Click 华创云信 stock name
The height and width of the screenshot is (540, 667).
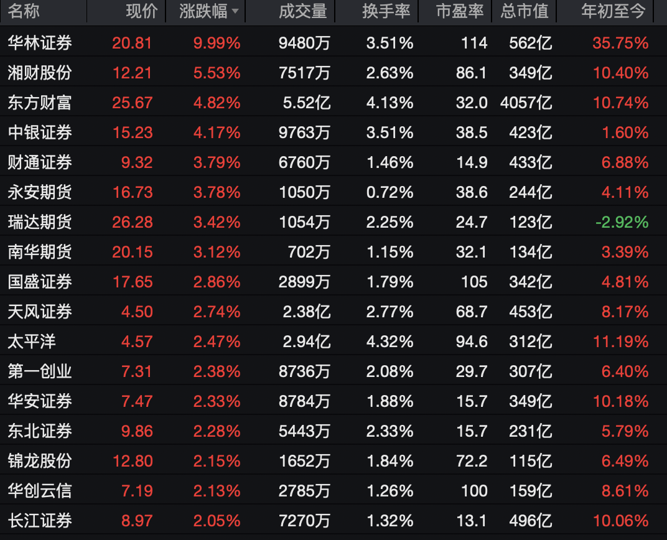tap(40, 490)
